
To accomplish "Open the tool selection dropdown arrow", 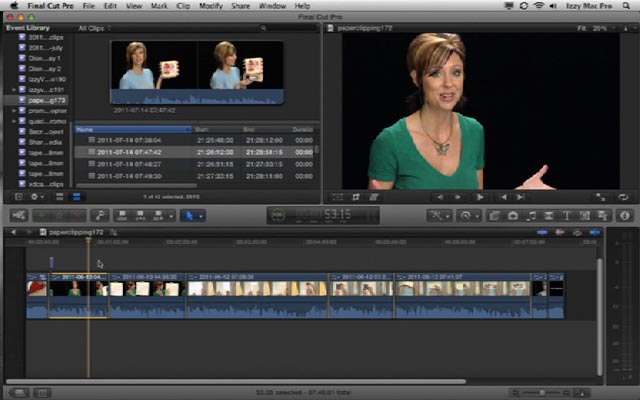I will [x=201, y=216].
